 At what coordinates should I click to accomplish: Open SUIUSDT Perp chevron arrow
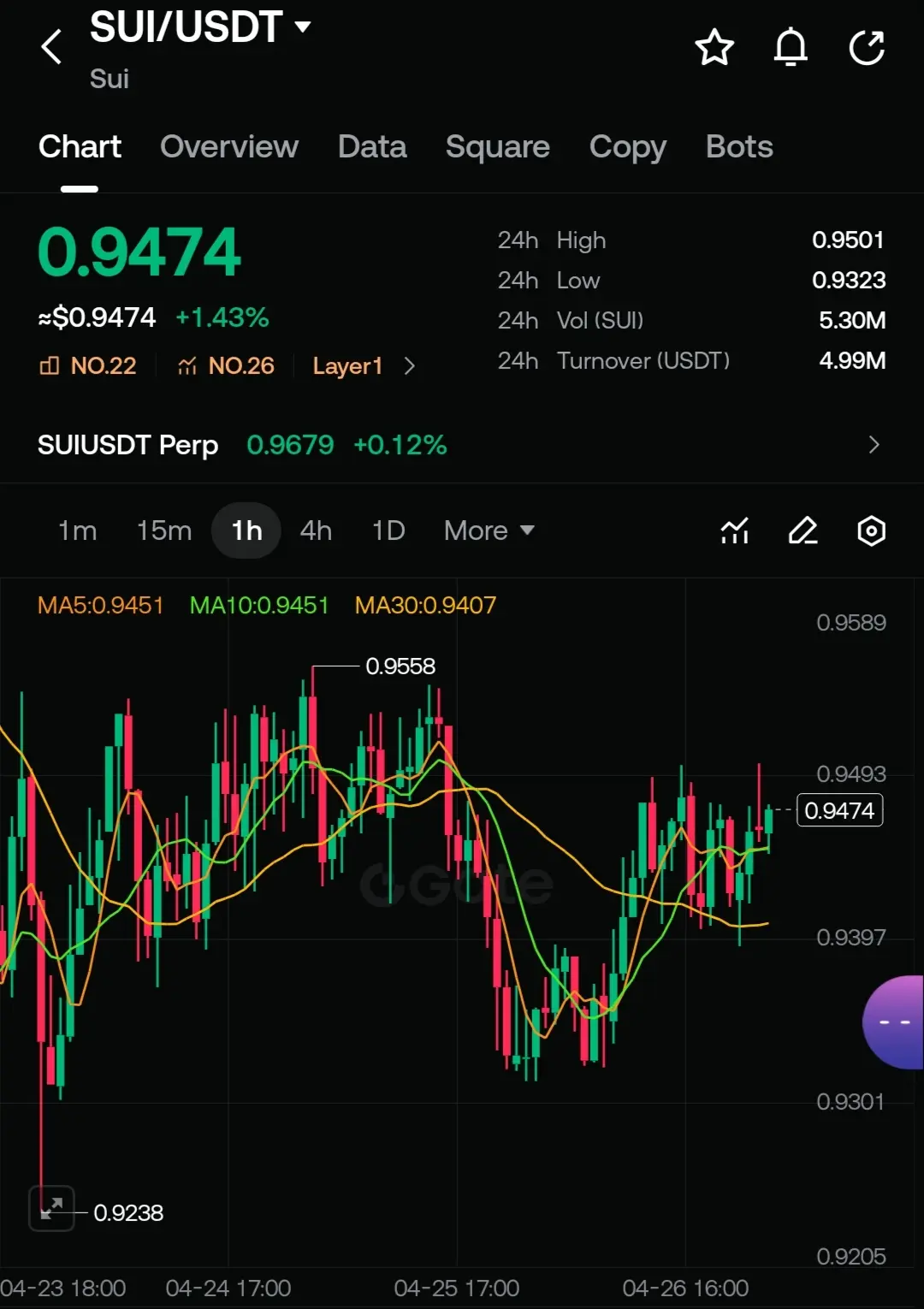coord(874,445)
